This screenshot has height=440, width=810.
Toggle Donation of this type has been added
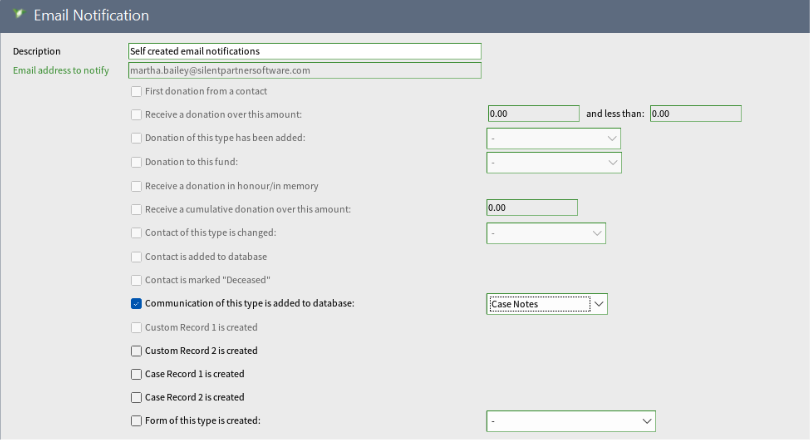tap(136, 138)
